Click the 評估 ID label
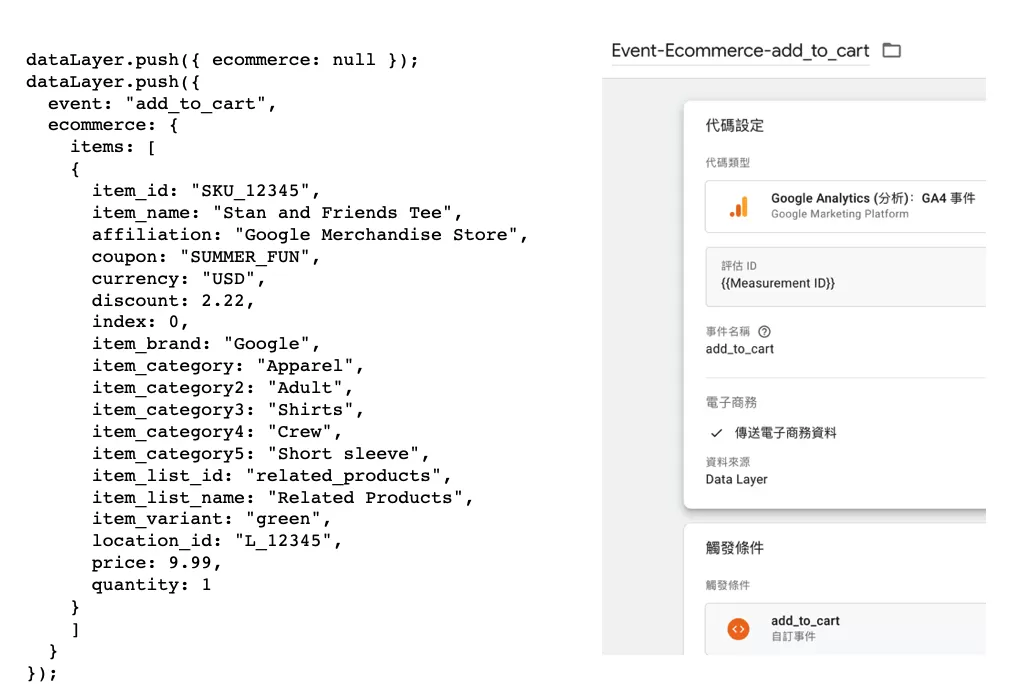 pos(739,266)
